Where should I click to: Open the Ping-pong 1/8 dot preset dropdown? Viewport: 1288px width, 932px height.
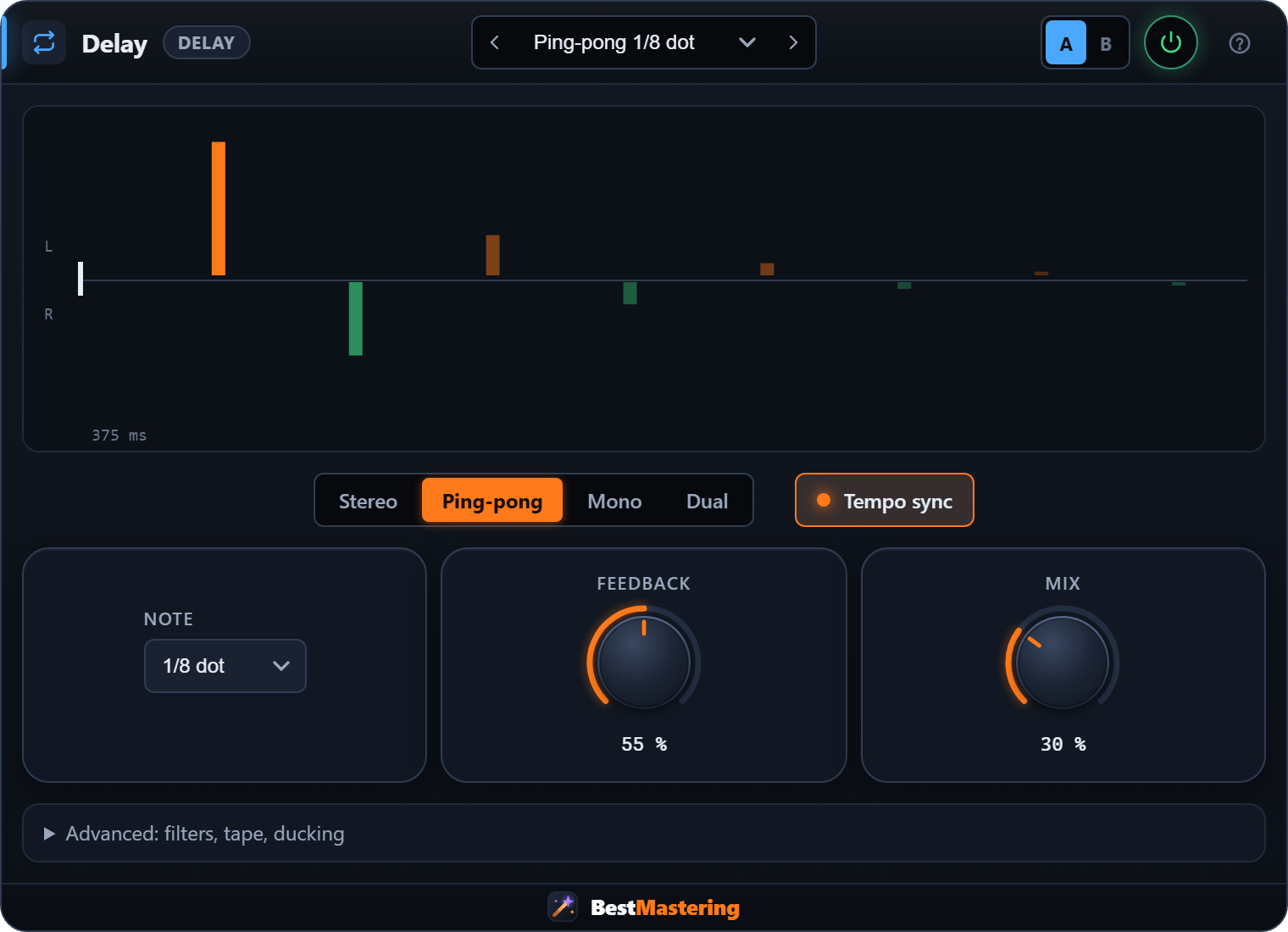[643, 42]
